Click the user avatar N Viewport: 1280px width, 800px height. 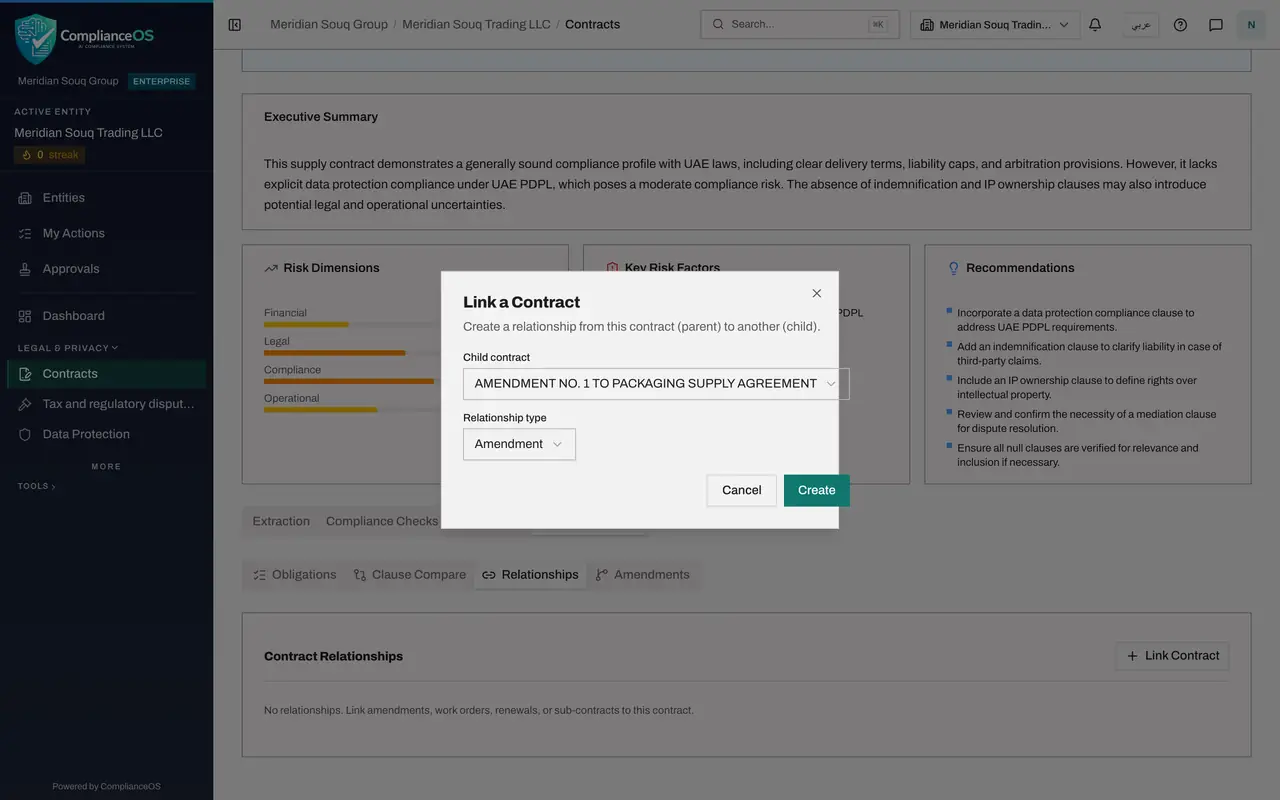point(1251,25)
